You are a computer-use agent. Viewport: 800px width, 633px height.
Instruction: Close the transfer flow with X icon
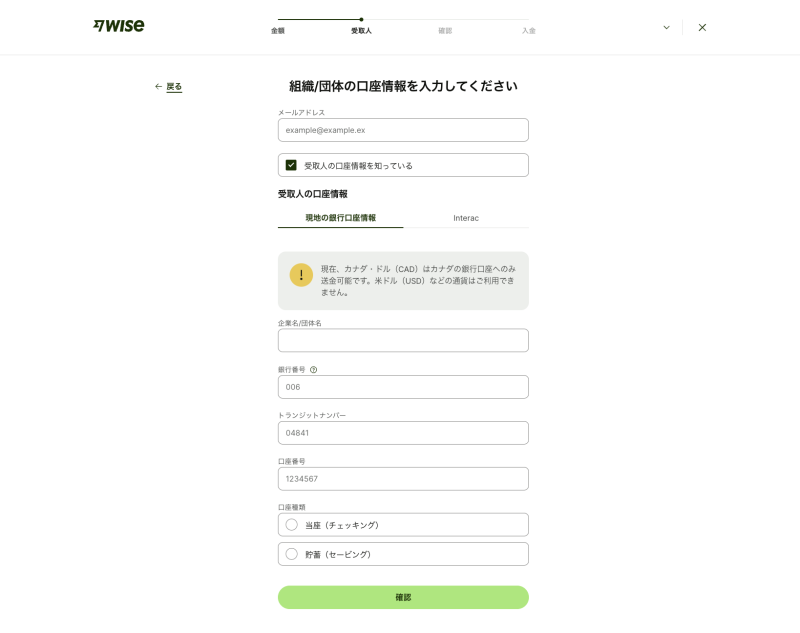click(702, 27)
